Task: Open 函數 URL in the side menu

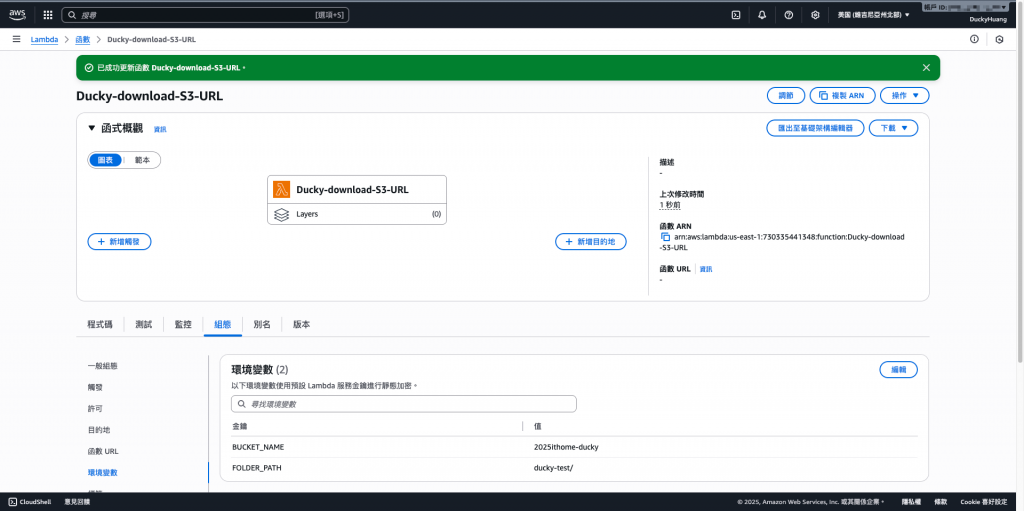Action: 103,451
